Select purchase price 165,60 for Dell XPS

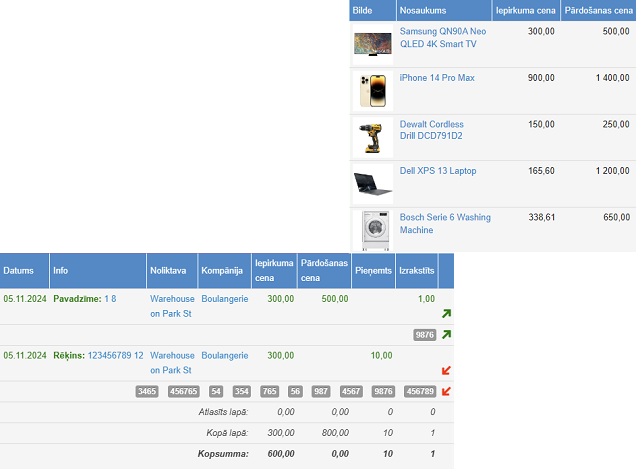click(x=541, y=171)
